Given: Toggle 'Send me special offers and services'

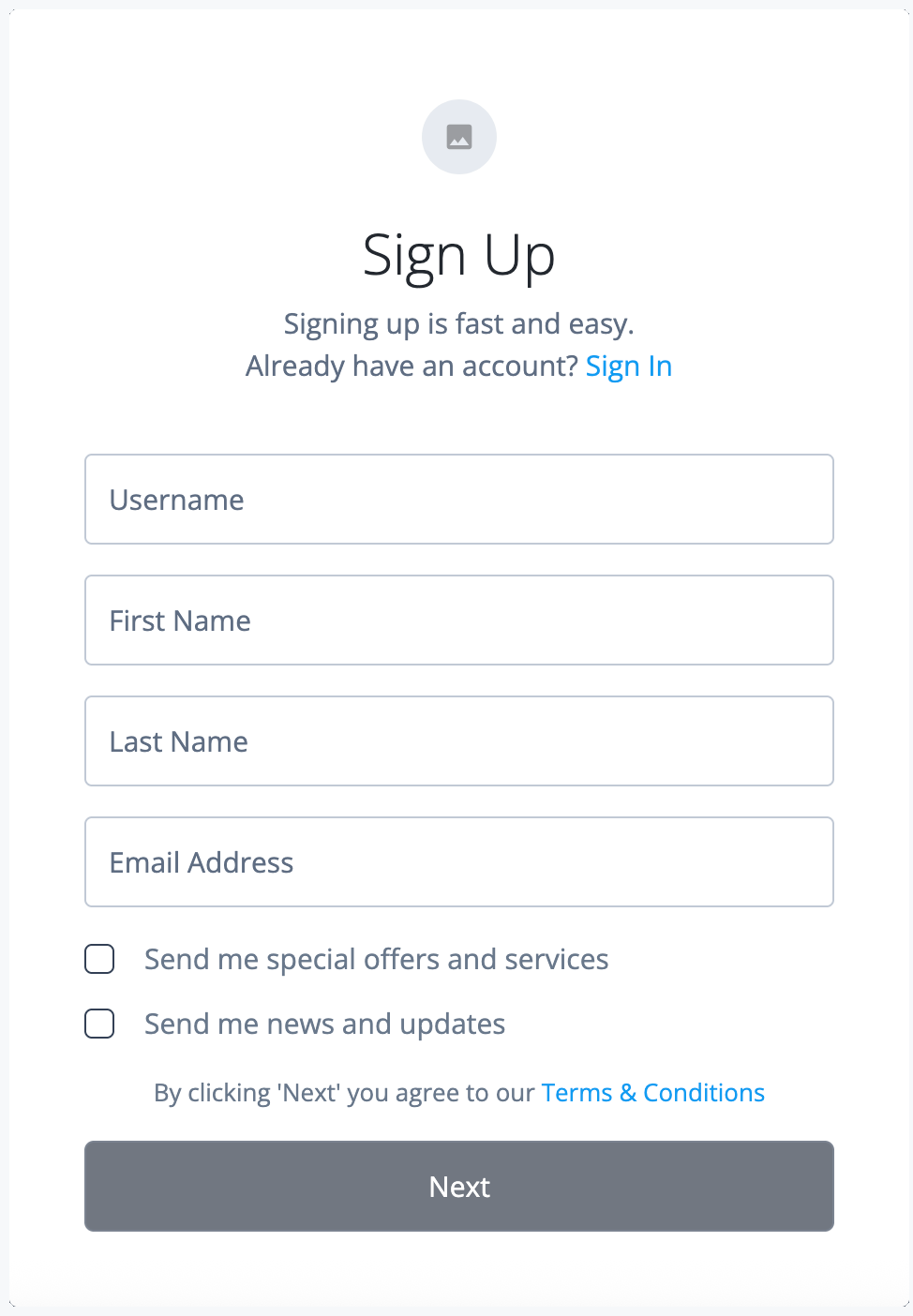Looking at the screenshot, I should pyautogui.click(x=98, y=959).
